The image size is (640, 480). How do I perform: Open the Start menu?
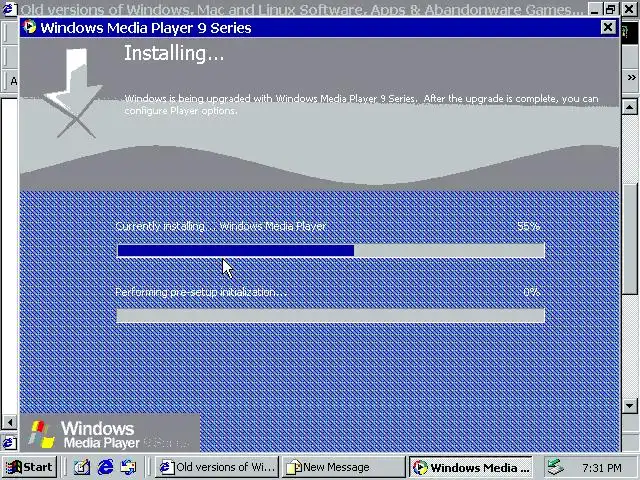[x=29, y=467]
